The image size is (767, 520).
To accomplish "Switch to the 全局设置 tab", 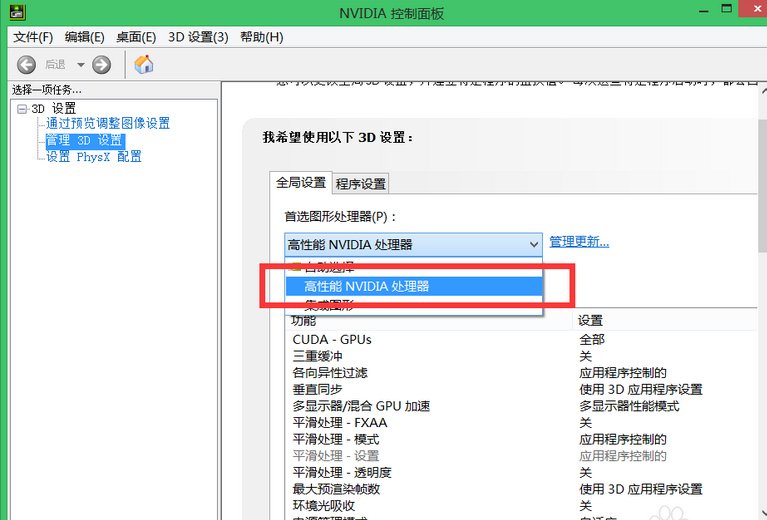I will point(301,183).
